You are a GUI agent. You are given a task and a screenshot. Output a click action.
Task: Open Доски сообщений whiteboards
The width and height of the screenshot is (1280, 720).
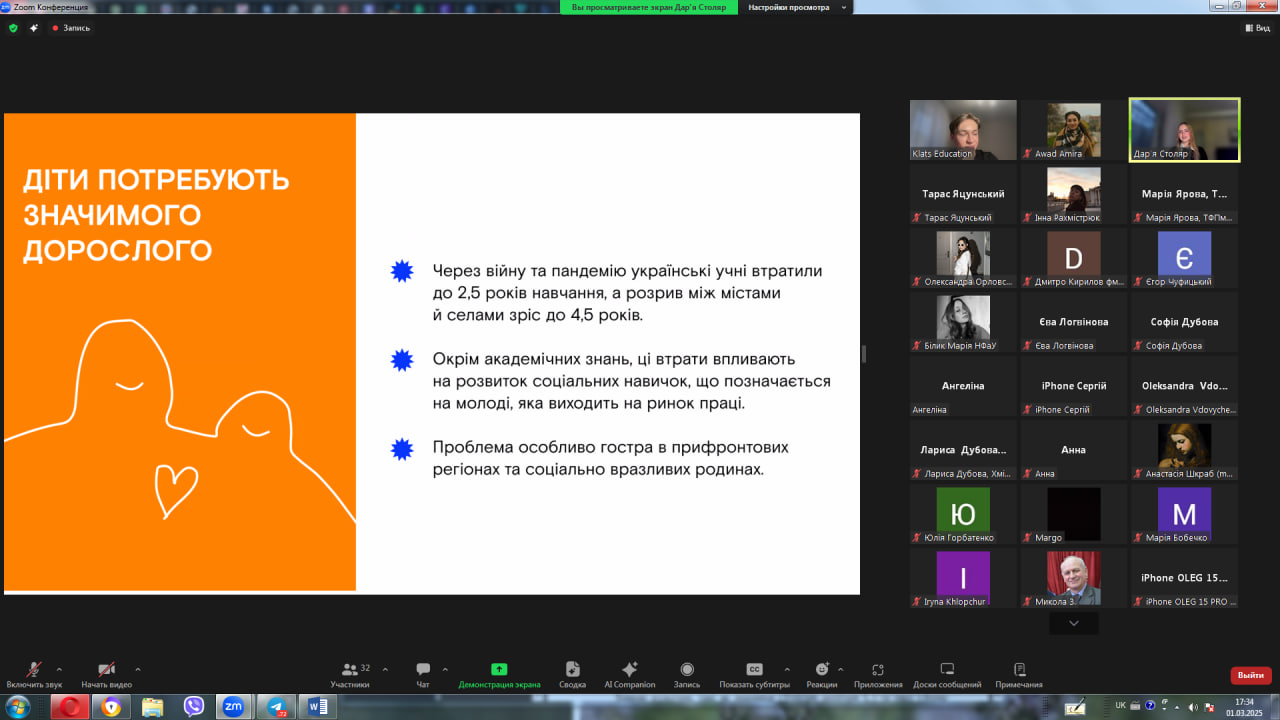(x=947, y=675)
